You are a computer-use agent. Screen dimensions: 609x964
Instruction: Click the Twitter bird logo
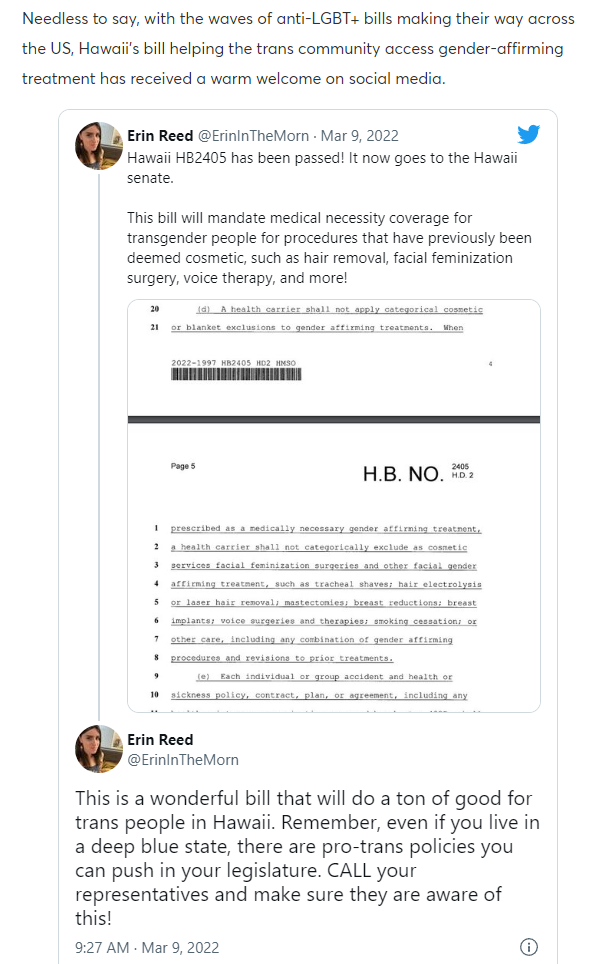click(529, 135)
